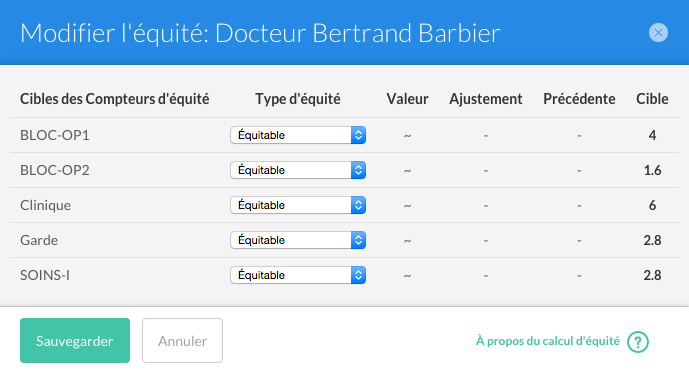Click the Sauvegarder button
This screenshot has width=689, height=374.
(x=75, y=341)
